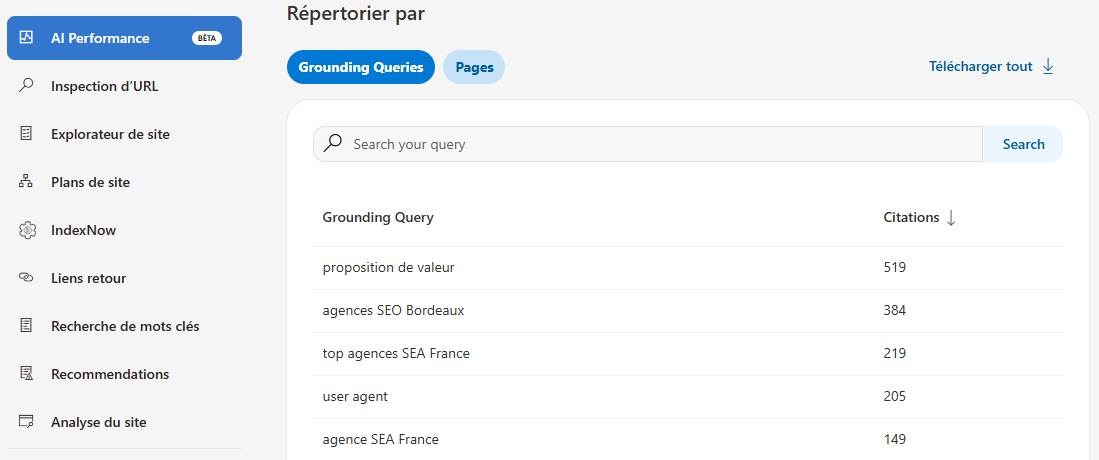Select the agences SEO Bordeaux query

pos(393,311)
